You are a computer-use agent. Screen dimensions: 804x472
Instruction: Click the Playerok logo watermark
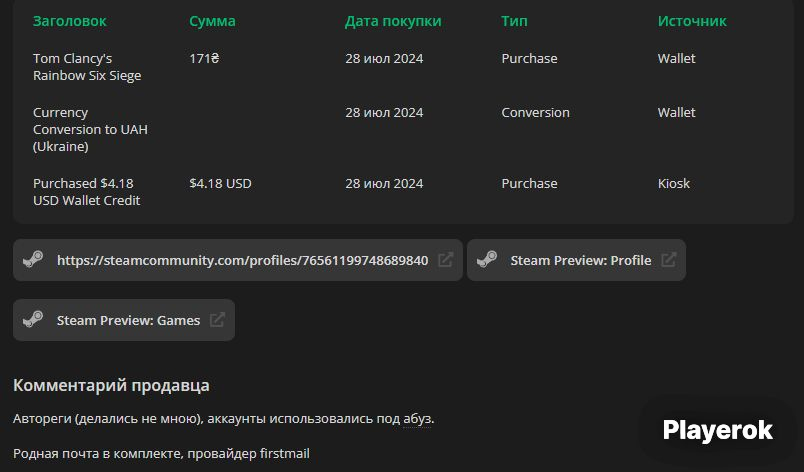pos(717,430)
